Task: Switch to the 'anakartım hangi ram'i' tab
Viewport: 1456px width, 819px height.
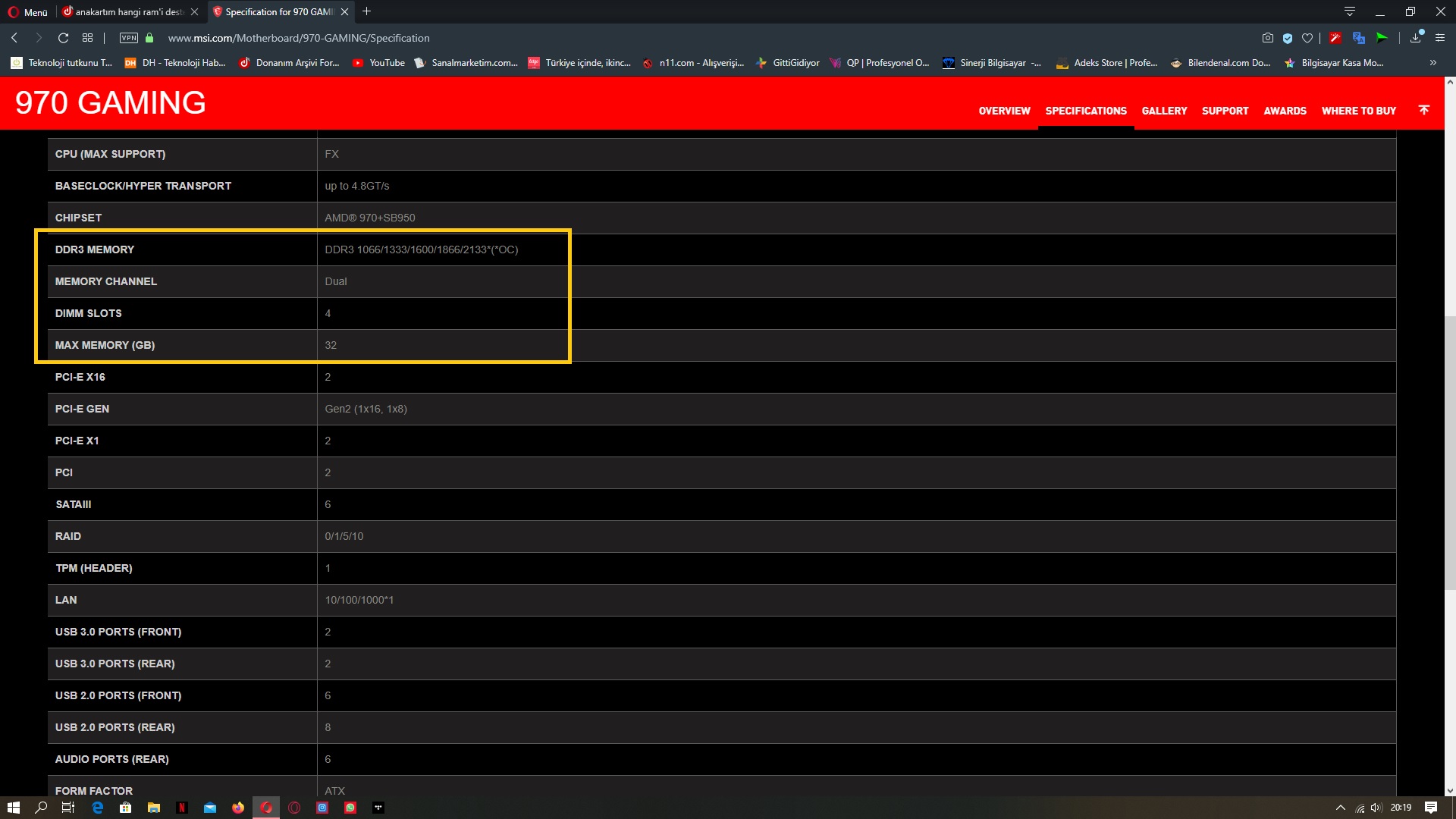Action: pos(129,12)
